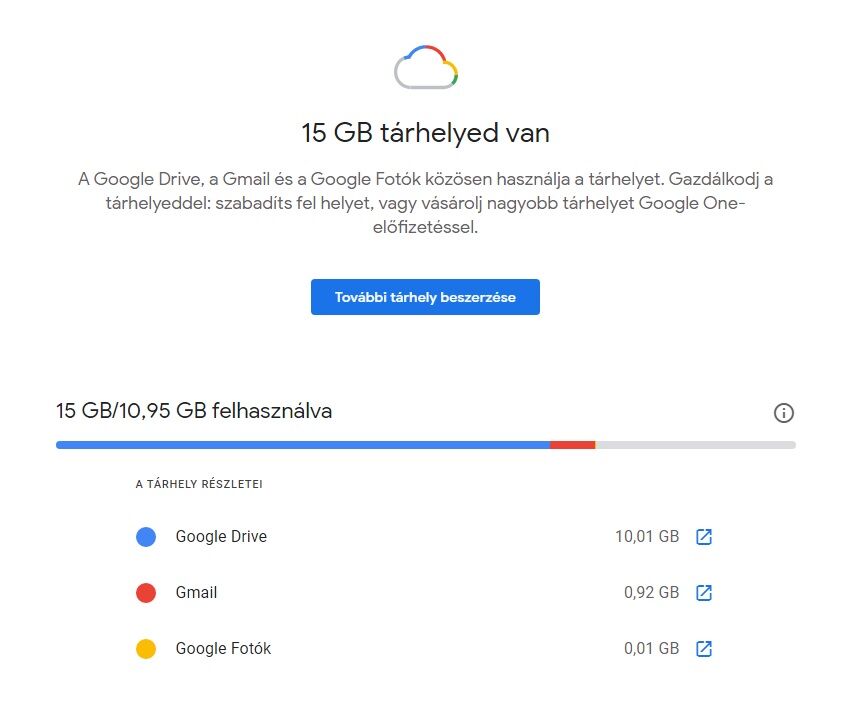Screen dimensions: 863x717
Task: Click the red dot next to Gmail
Action: click(x=146, y=593)
